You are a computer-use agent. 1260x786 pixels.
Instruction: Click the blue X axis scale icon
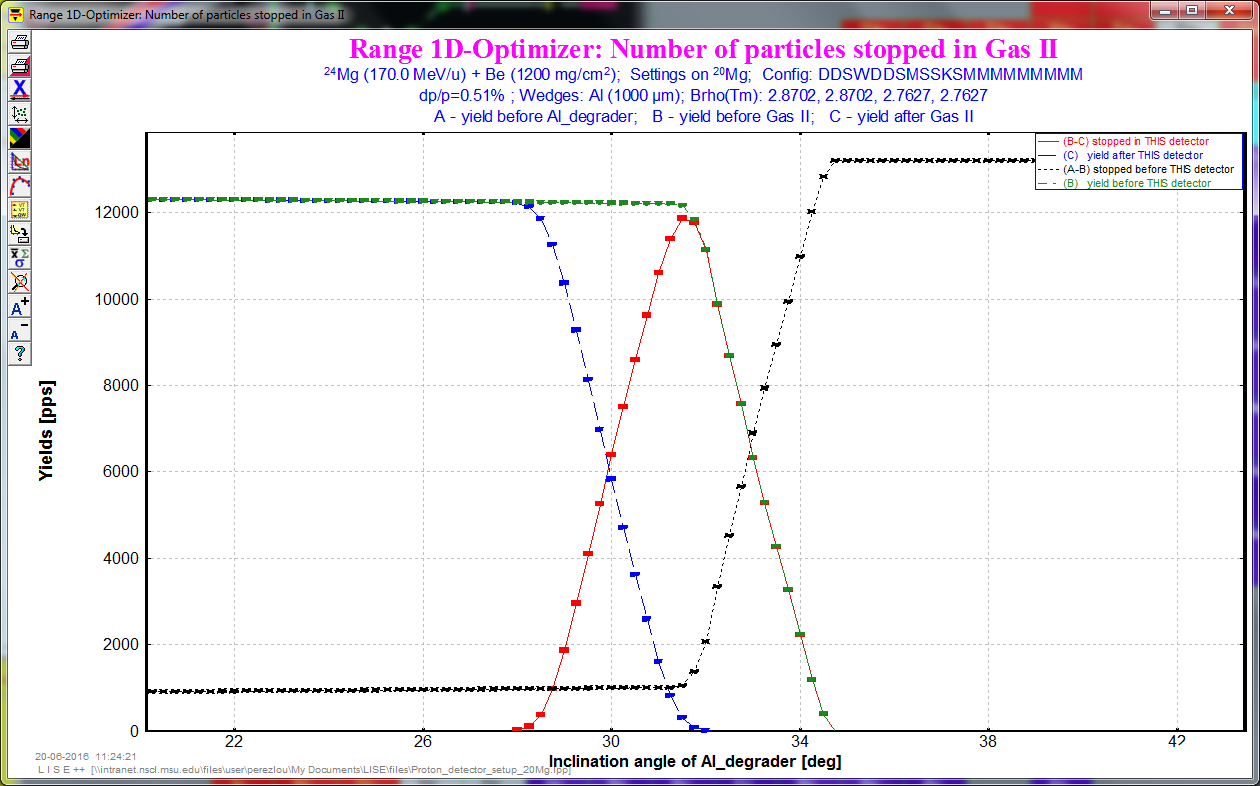(x=19, y=90)
